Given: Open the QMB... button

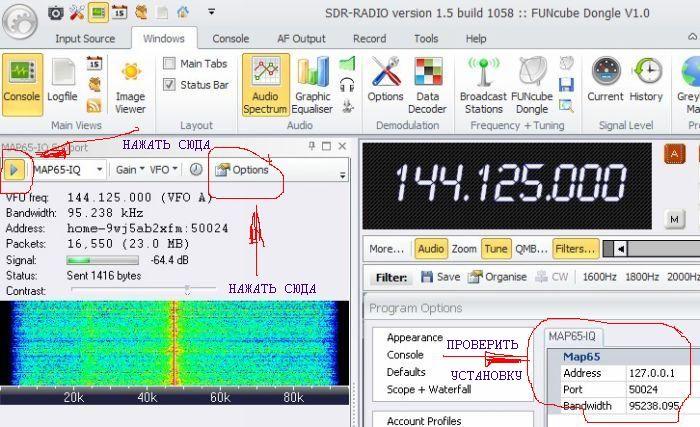Looking at the screenshot, I should (x=531, y=249).
